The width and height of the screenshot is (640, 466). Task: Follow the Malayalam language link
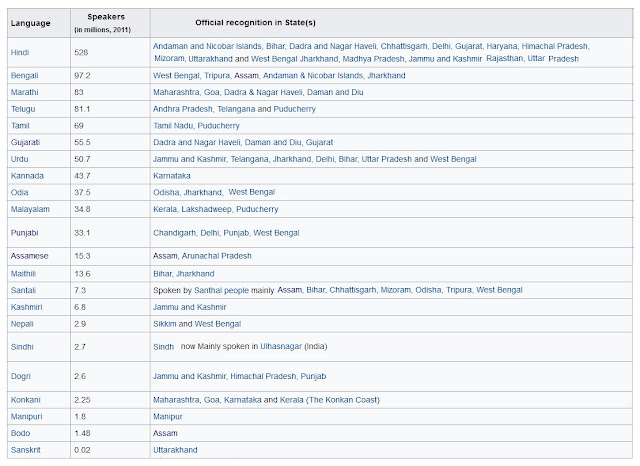pos(30,209)
